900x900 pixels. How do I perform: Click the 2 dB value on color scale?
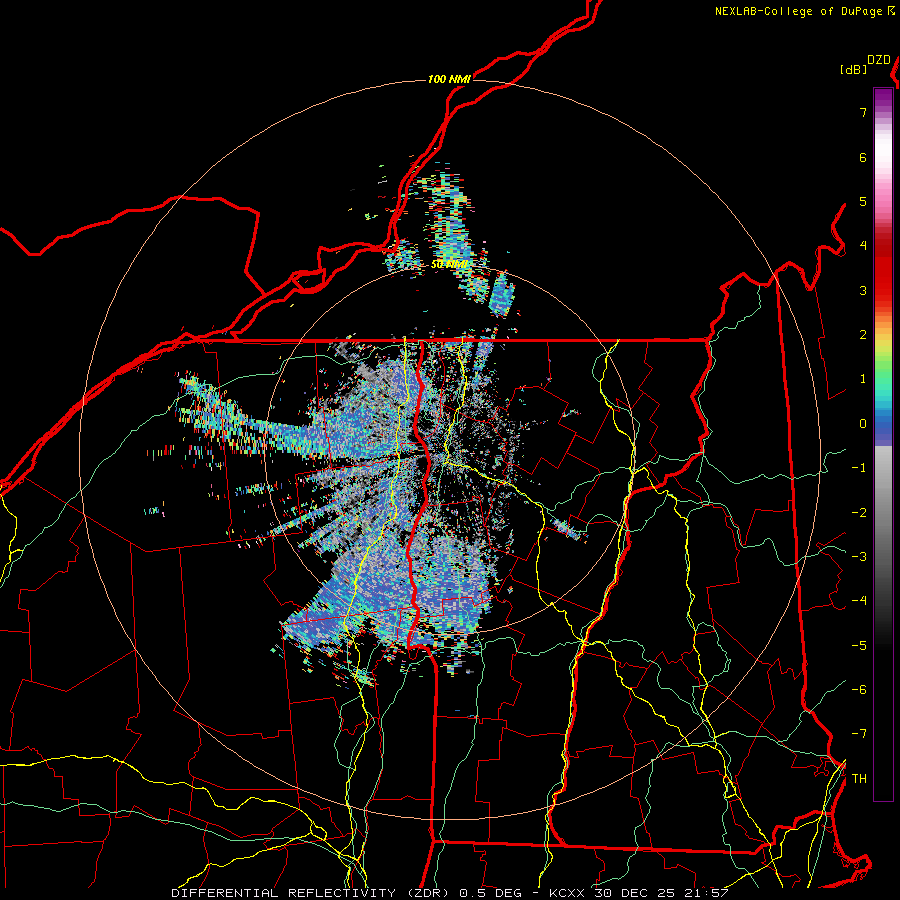(x=863, y=335)
